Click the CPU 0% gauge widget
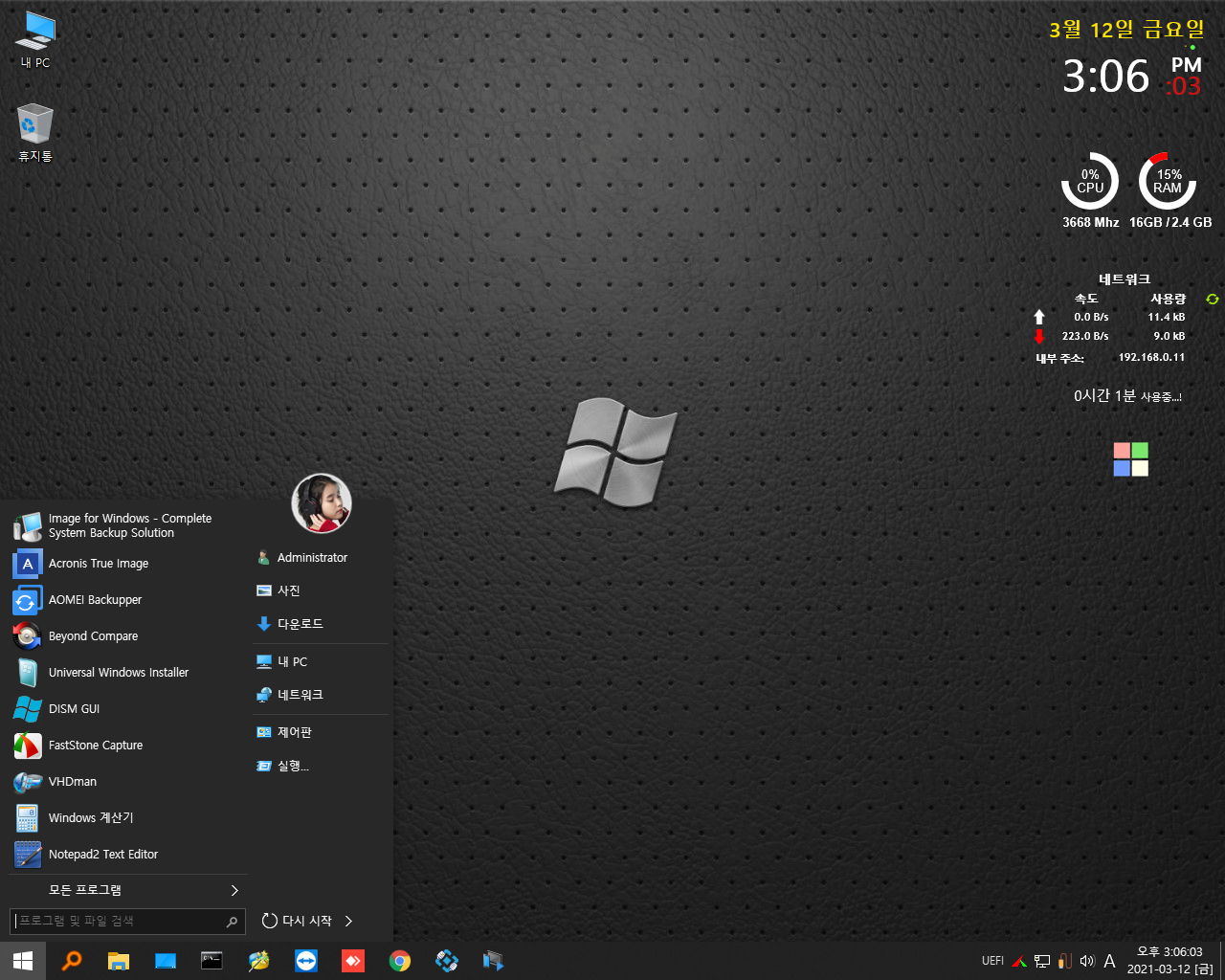 1090,181
